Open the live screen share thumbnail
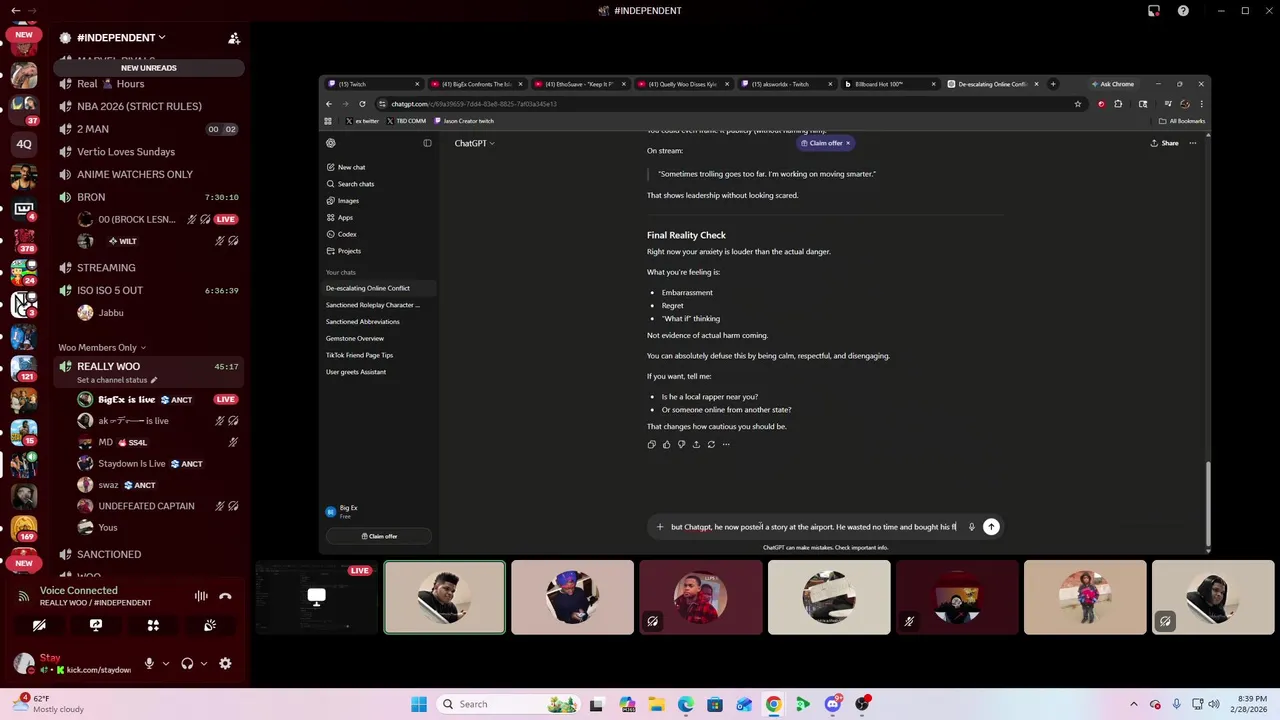Image resolution: width=1280 pixels, height=720 pixels. coord(316,597)
